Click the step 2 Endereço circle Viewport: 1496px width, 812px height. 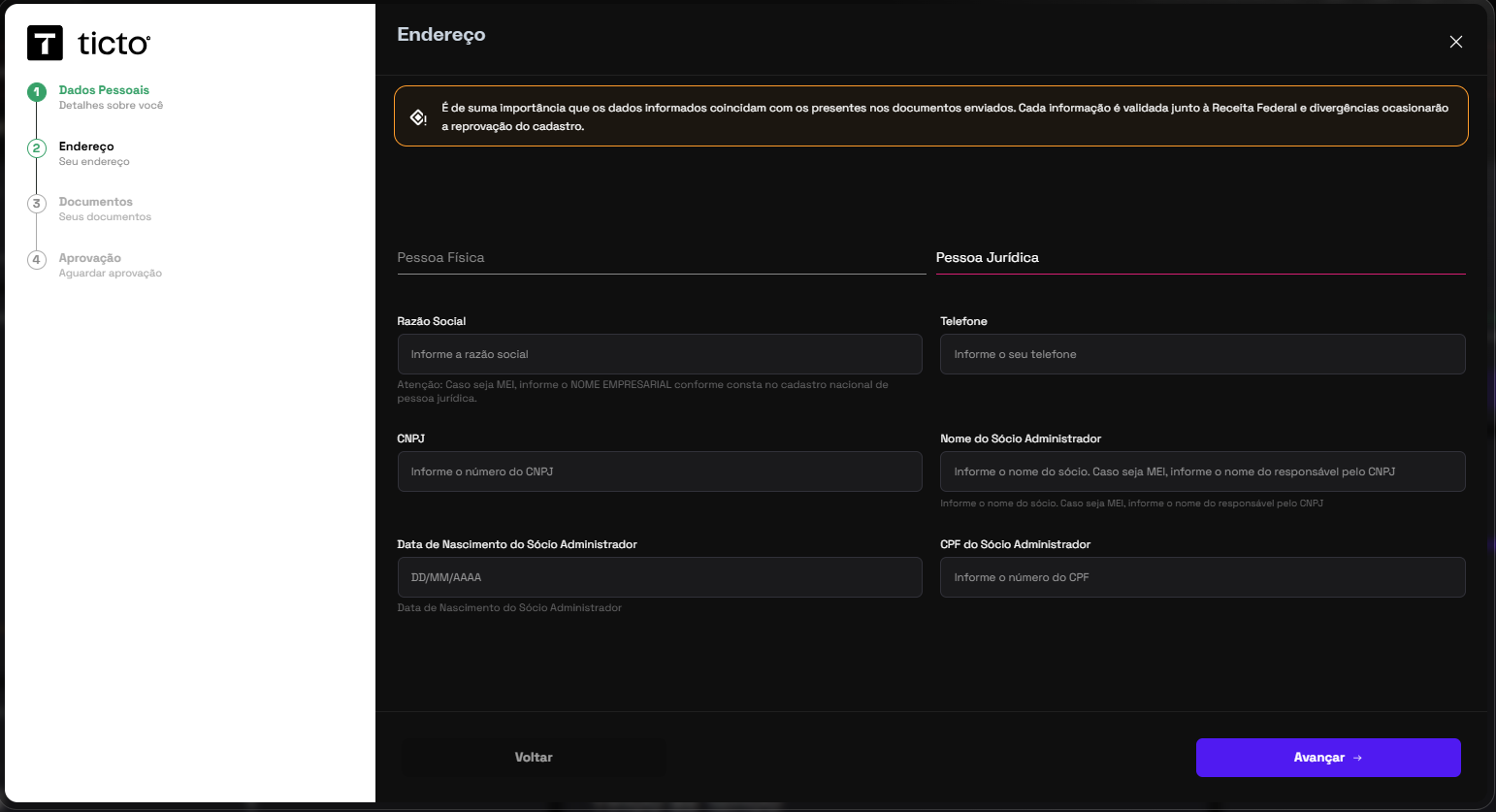click(37, 148)
